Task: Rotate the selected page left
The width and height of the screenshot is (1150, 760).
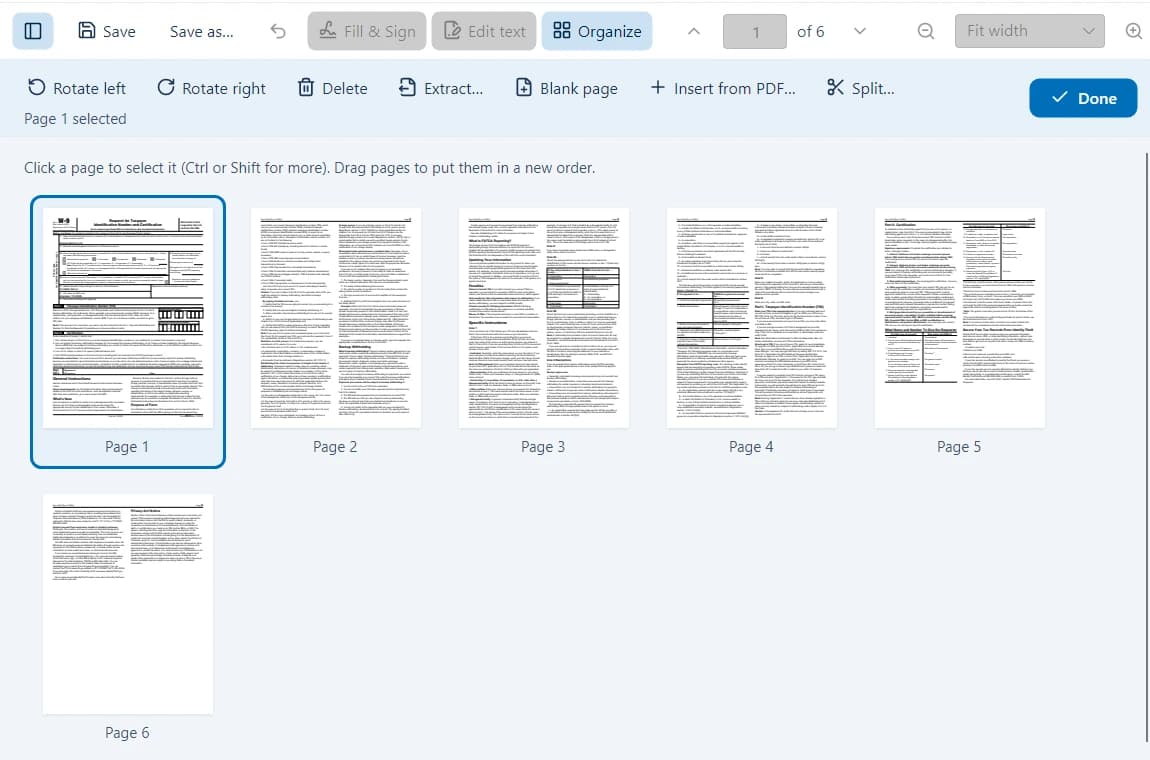Action: (x=76, y=88)
